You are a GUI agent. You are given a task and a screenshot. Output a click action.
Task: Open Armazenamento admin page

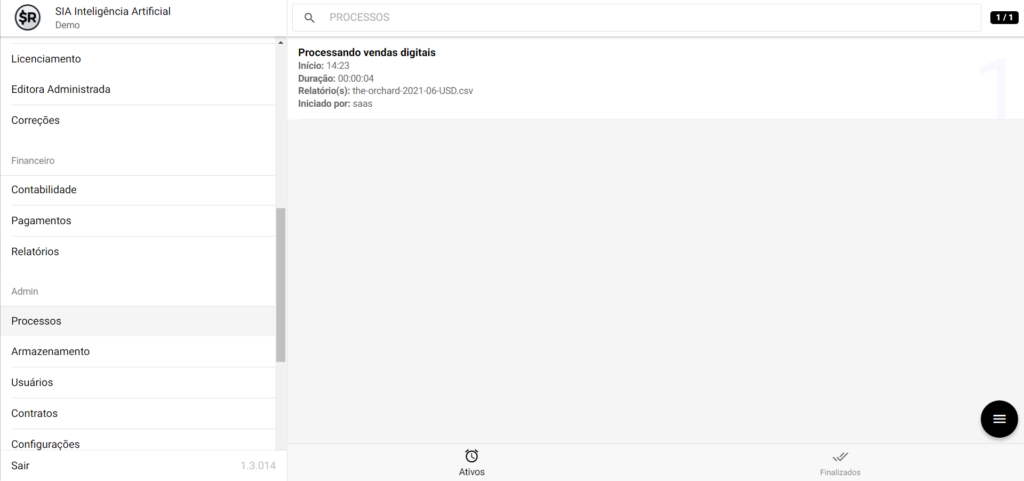50,352
